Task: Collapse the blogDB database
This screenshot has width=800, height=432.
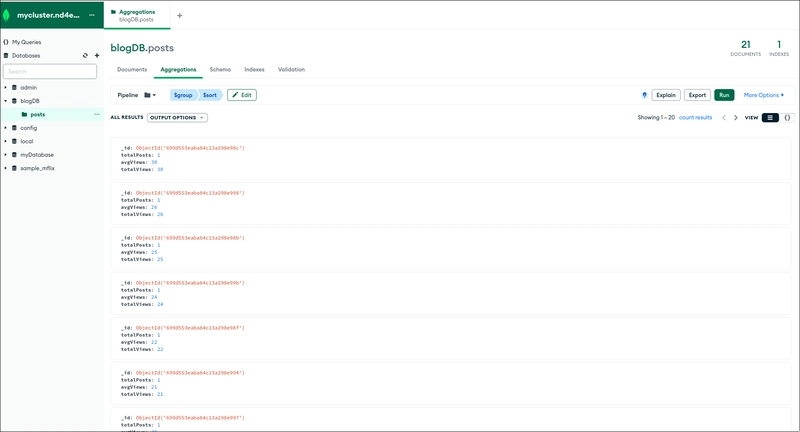Action: pyautogui.click(x=5, y=101)
